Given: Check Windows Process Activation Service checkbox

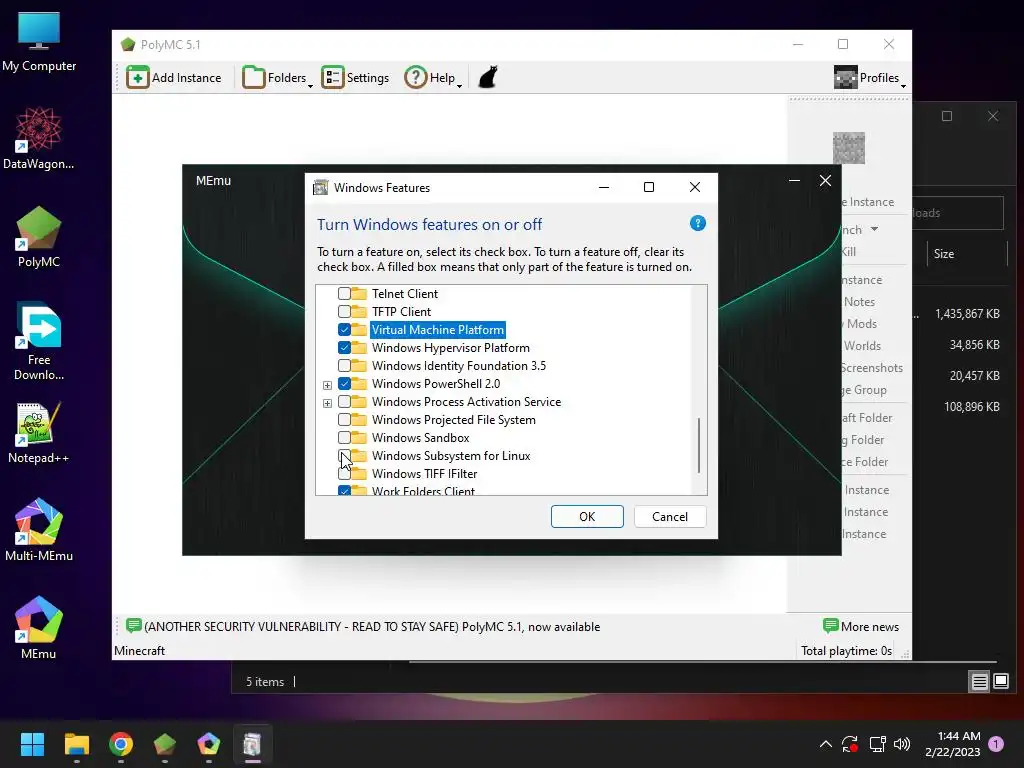Looking at the screenshot, I should [344, 402].
